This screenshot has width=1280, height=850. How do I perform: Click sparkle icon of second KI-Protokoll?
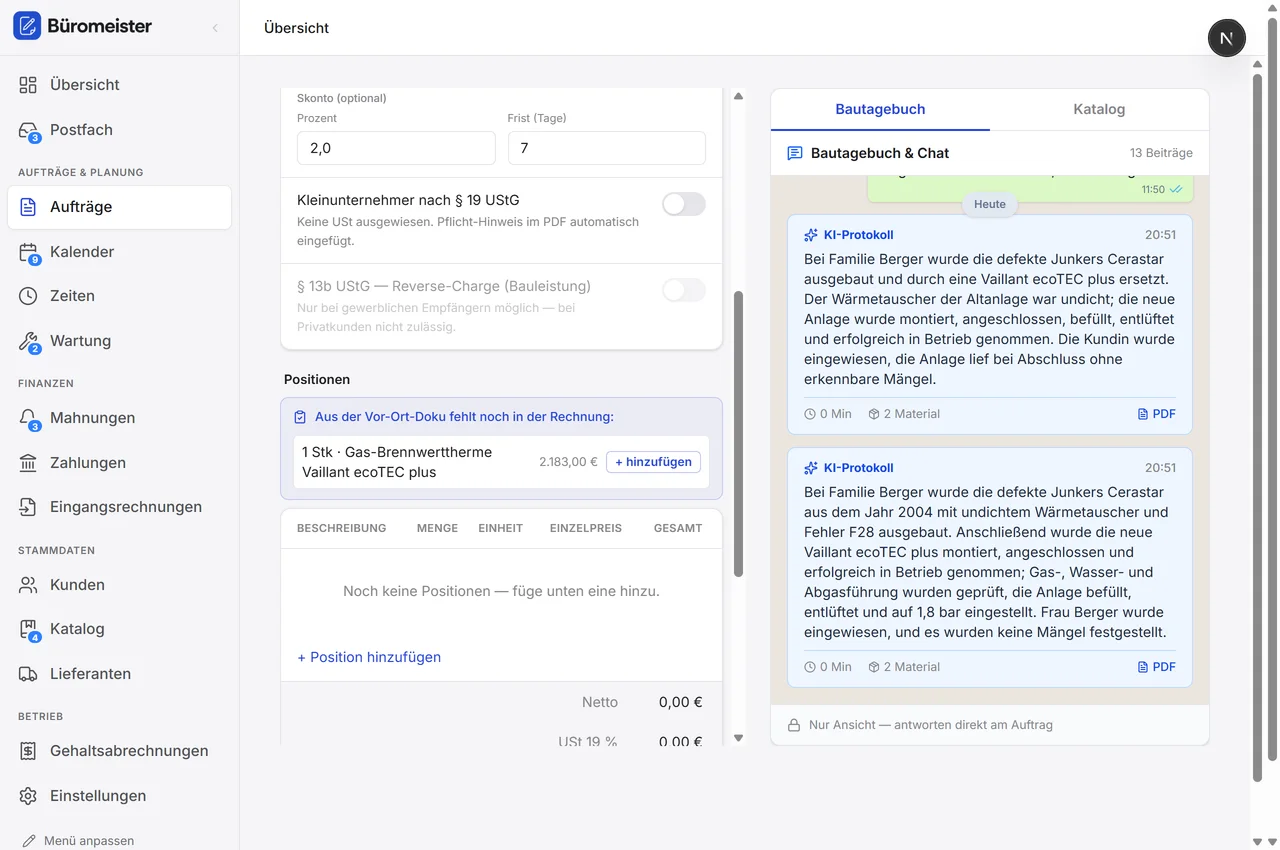click(x=811, y=468)
